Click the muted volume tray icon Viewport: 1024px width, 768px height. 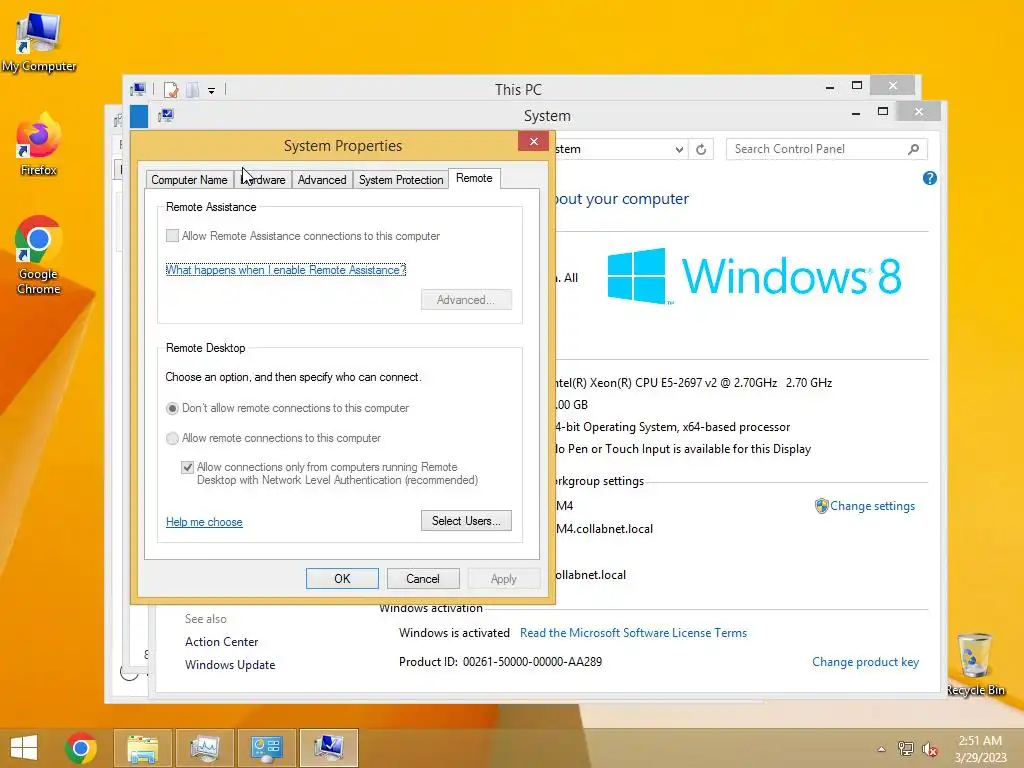pos(930,749)
